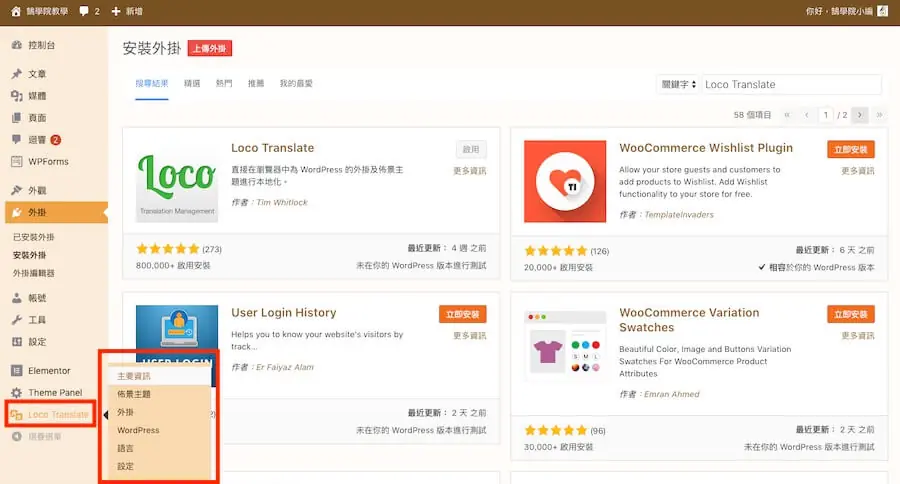This screenshot has height=484, width=900.
Task: Switch to 搜尋結果 tab
Action: tap(152, 83)
